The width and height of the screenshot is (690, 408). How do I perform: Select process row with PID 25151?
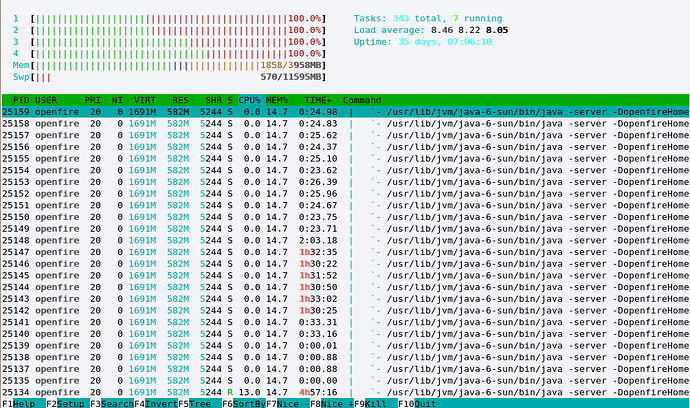point(345,205)
